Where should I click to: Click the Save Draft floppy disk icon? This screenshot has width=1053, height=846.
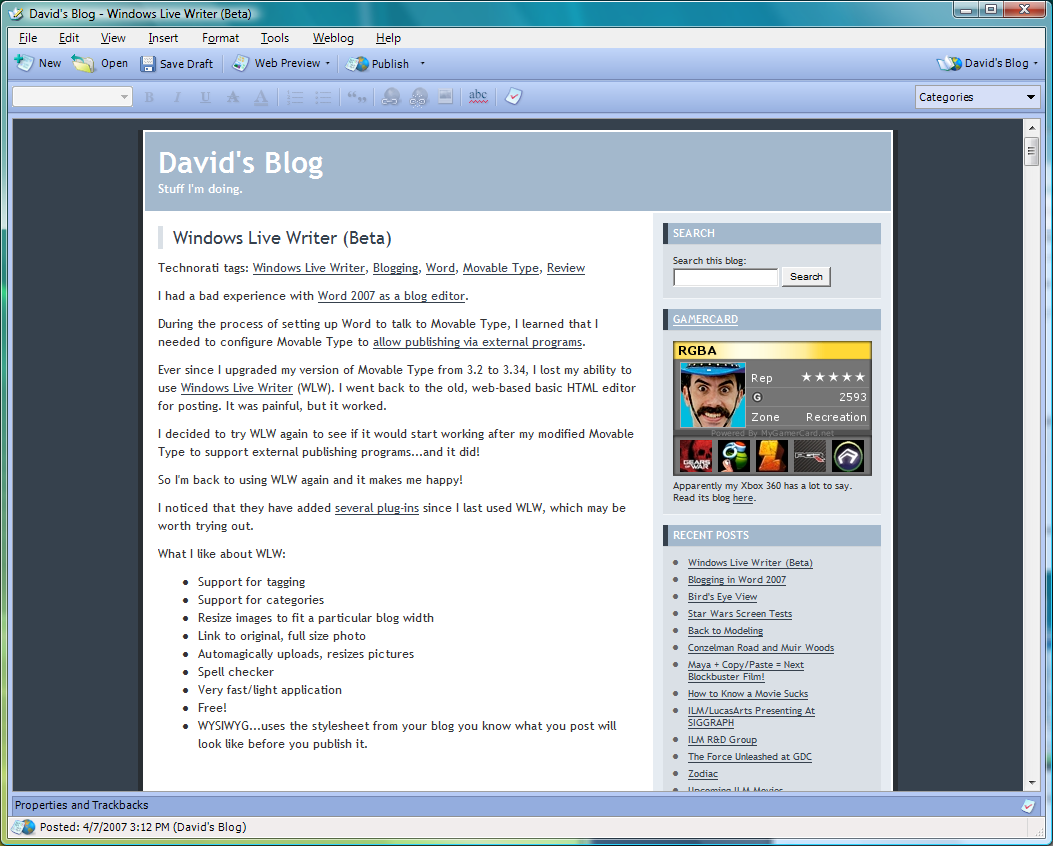coord(148,64)
